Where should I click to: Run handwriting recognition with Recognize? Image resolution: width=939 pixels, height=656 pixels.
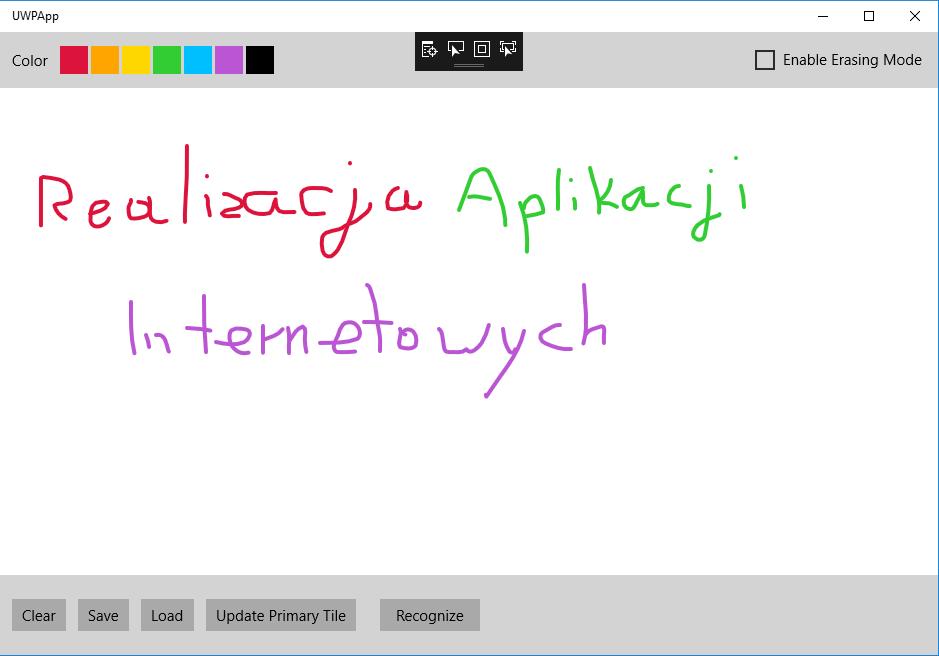click(429, 615)
